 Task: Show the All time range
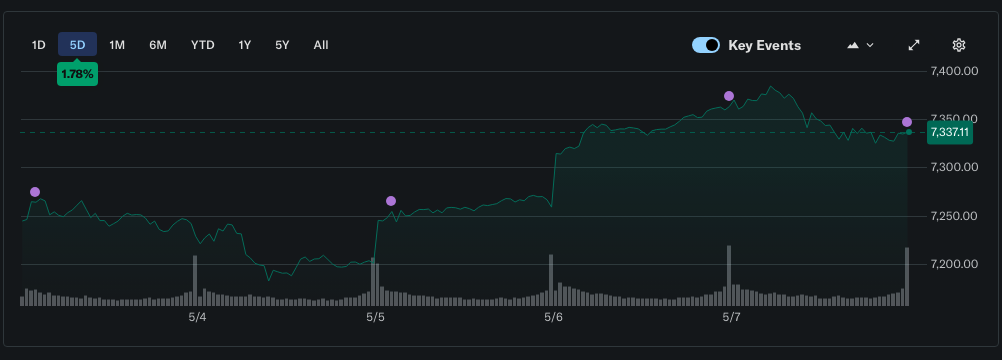pos(321,45)
